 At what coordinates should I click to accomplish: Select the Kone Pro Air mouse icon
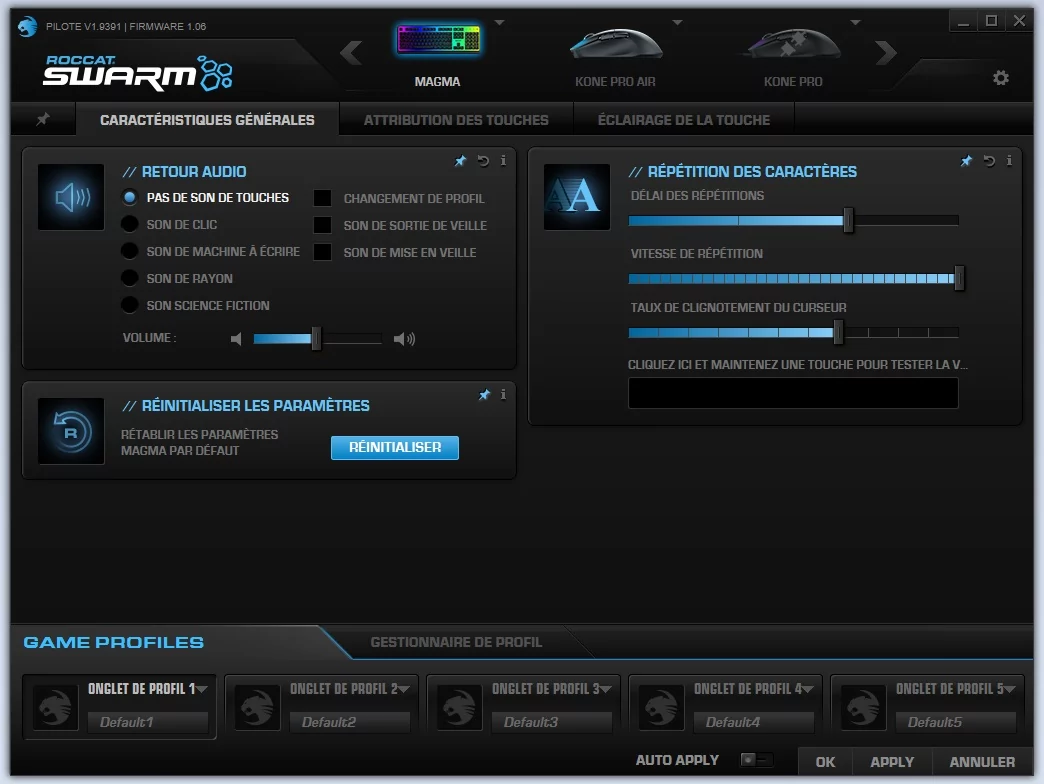[x=616, y=43]
